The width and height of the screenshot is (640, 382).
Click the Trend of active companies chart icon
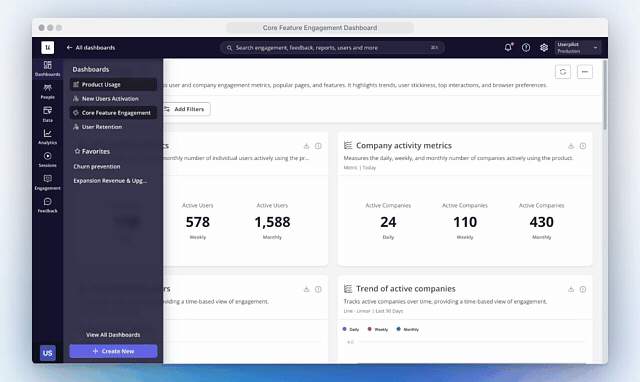pos(348,289)
